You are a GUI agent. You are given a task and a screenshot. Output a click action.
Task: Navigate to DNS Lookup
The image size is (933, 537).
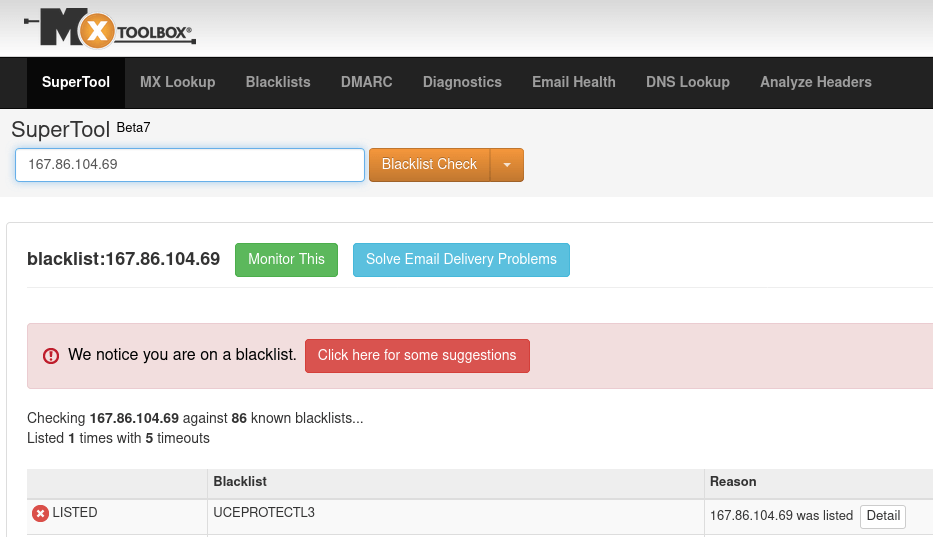(x=688, y=82)
